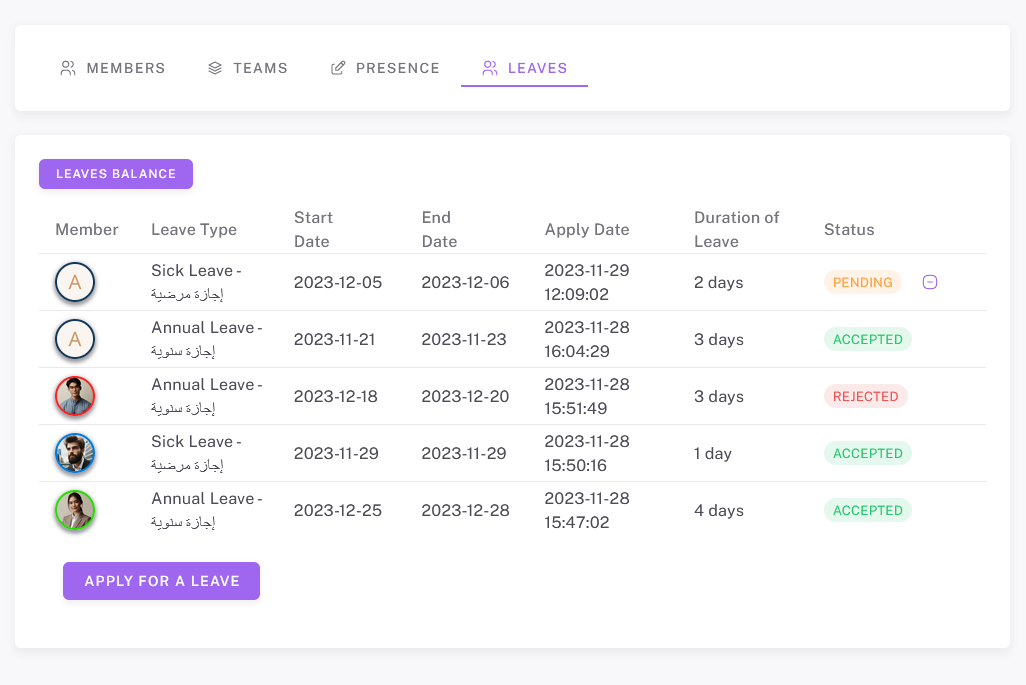The height and width of the screenshot is (685, 1026).
Task: Click the Rejected status badge
Action: tap(865, 396)
